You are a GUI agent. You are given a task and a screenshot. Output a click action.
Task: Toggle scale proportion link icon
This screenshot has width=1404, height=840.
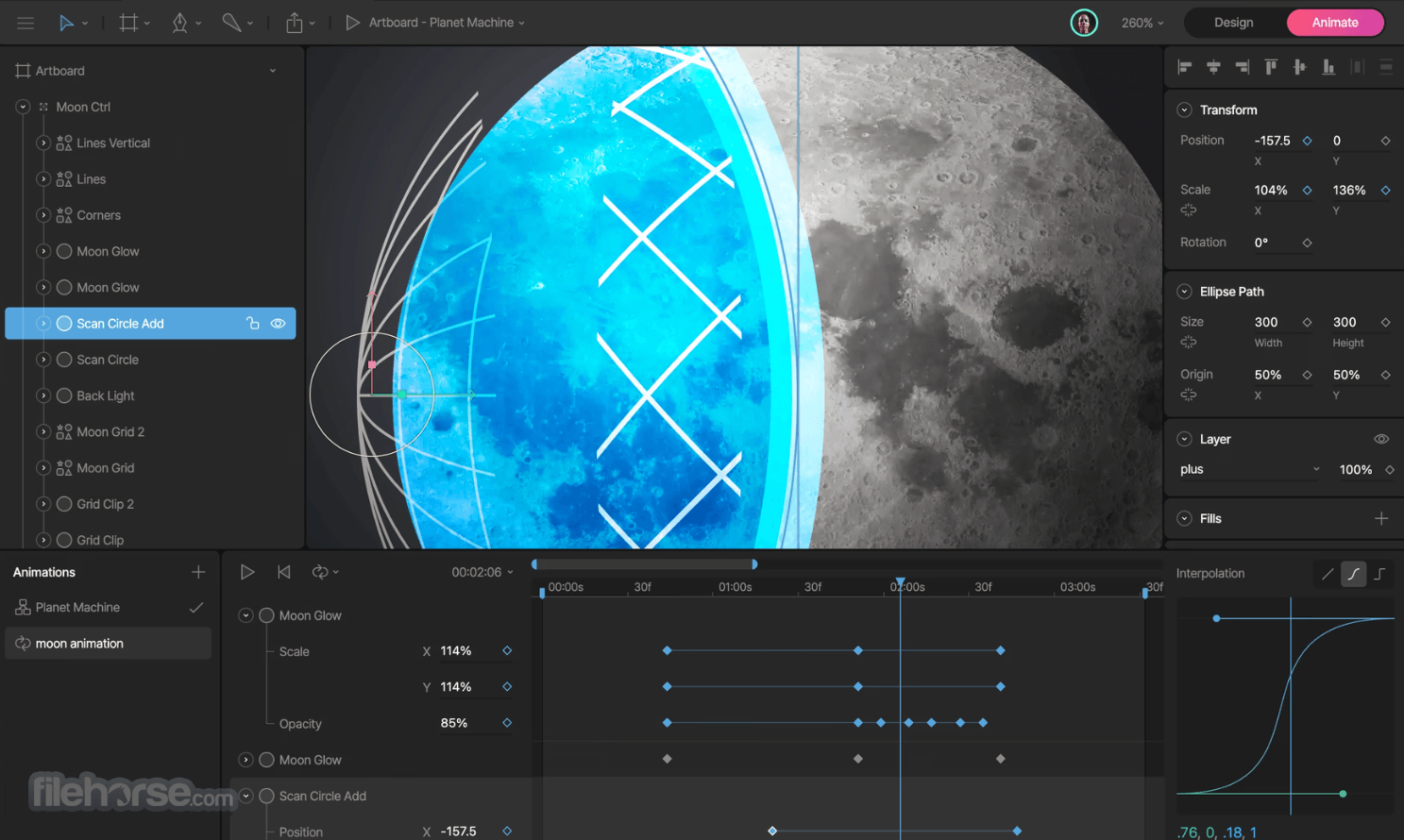pyautogui.click(x=1189, y=210)
